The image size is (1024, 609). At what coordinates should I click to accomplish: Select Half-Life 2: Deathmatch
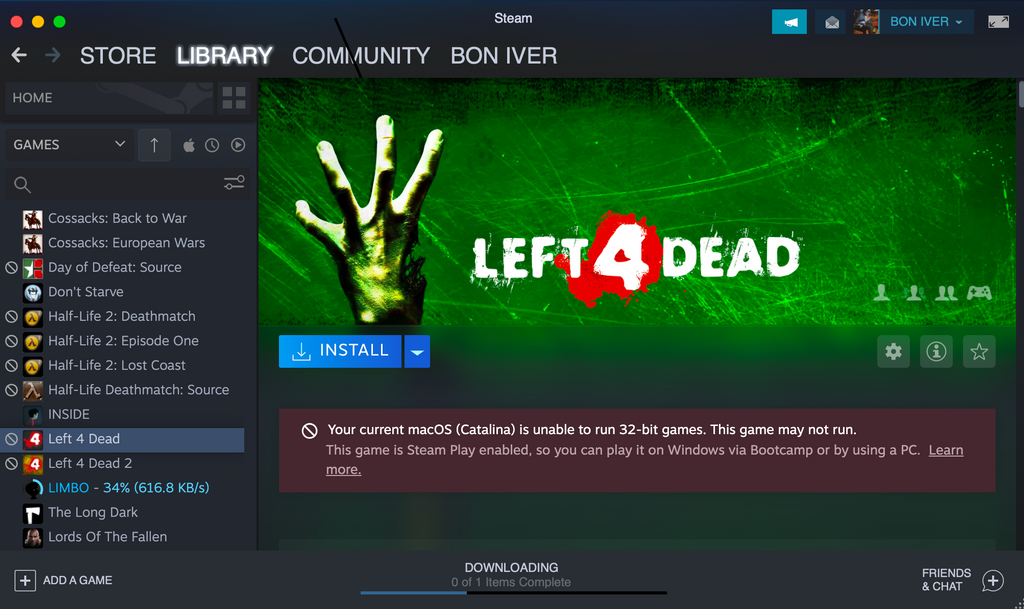tap(121, 317)
